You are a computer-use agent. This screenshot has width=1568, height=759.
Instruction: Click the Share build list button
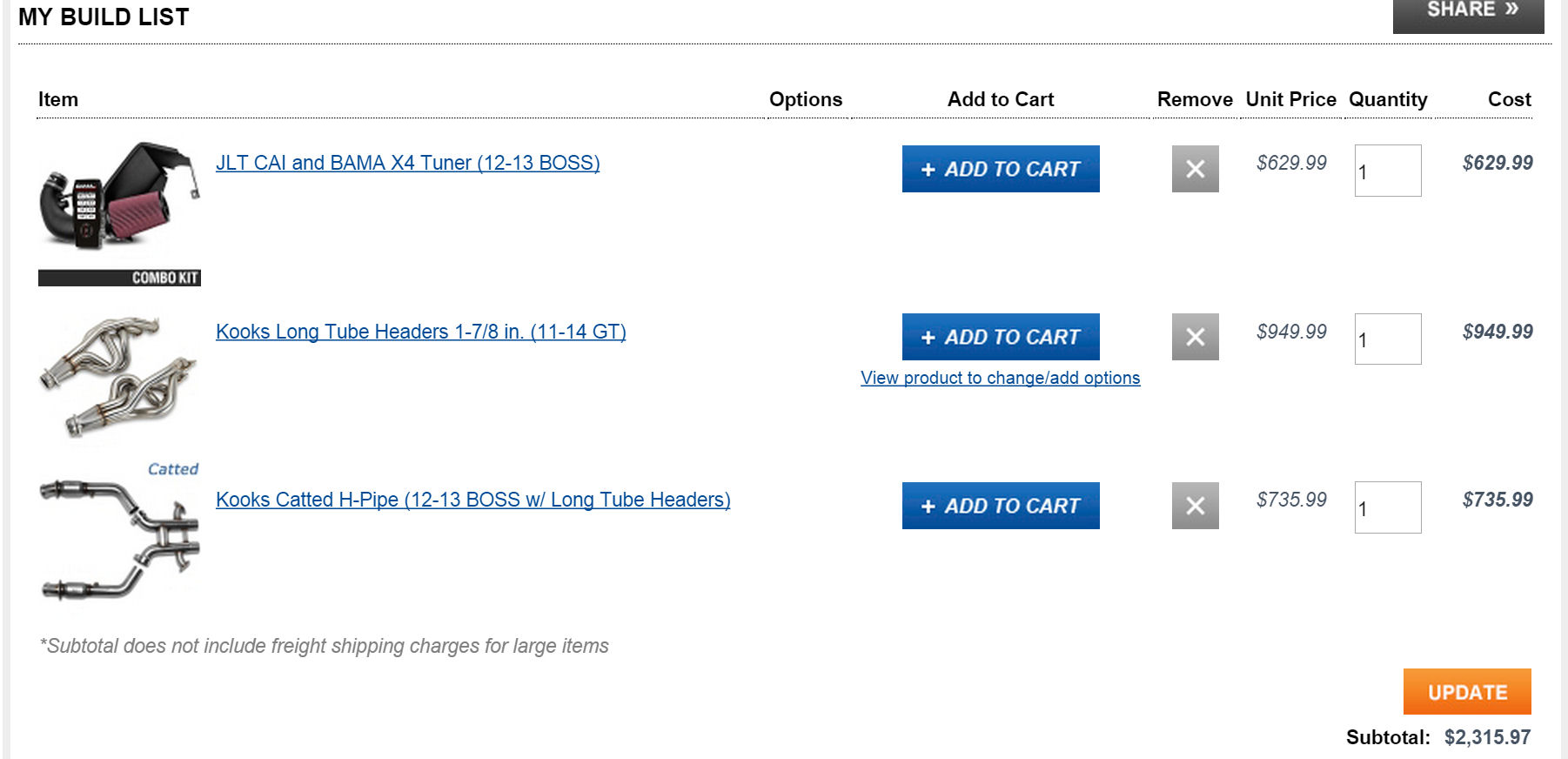pos(1468,12)
